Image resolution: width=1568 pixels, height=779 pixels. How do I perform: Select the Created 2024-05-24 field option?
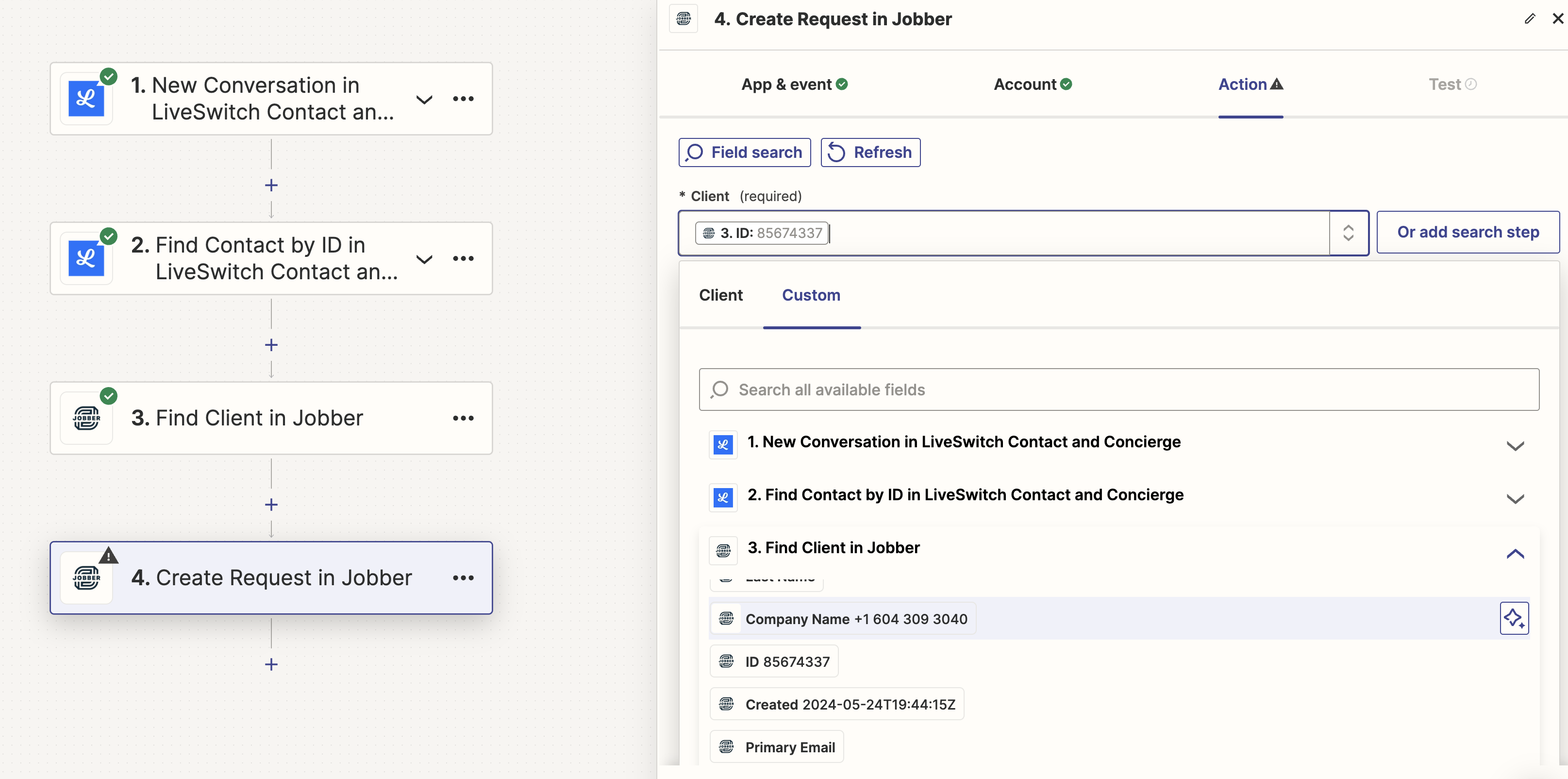coord(837,704)
